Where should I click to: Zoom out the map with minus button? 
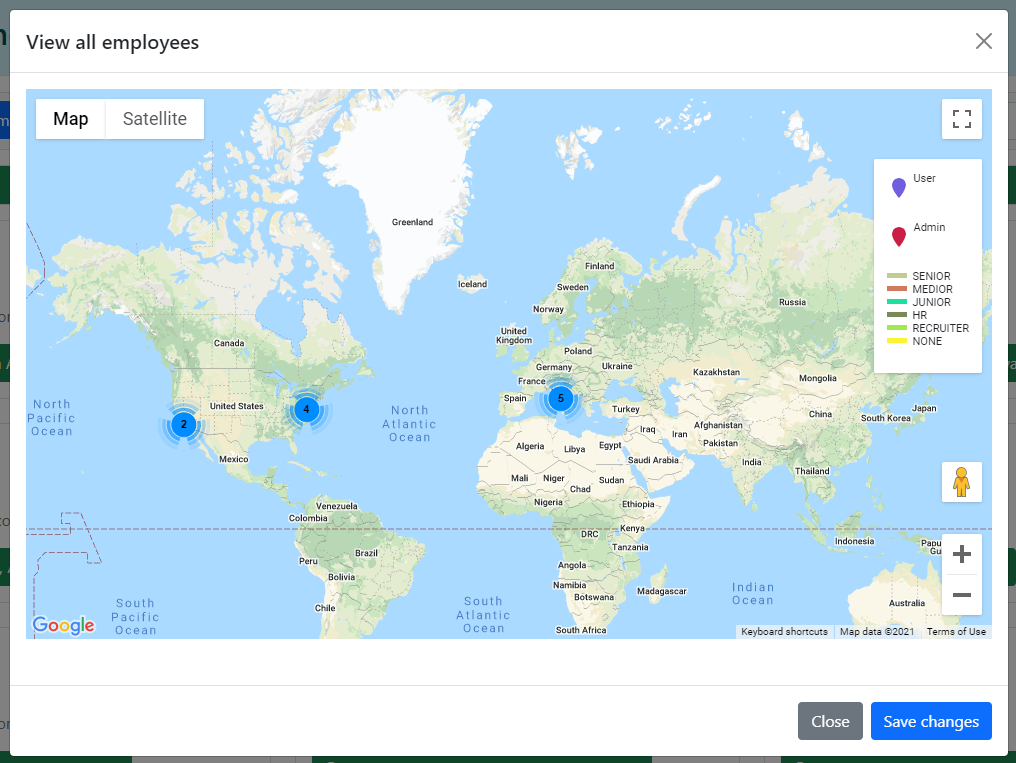(x=962, y=595)
